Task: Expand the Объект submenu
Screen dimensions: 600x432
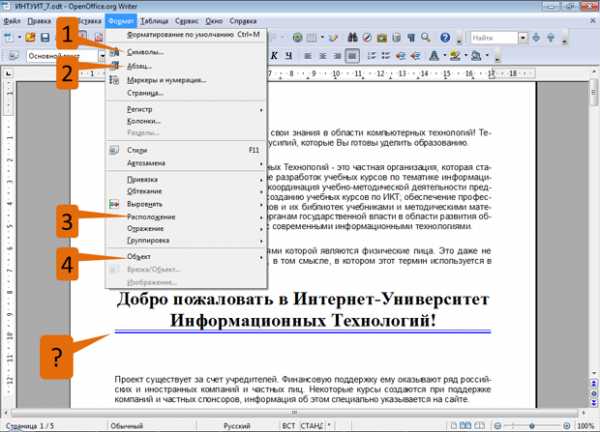Action: click(186, 257)
